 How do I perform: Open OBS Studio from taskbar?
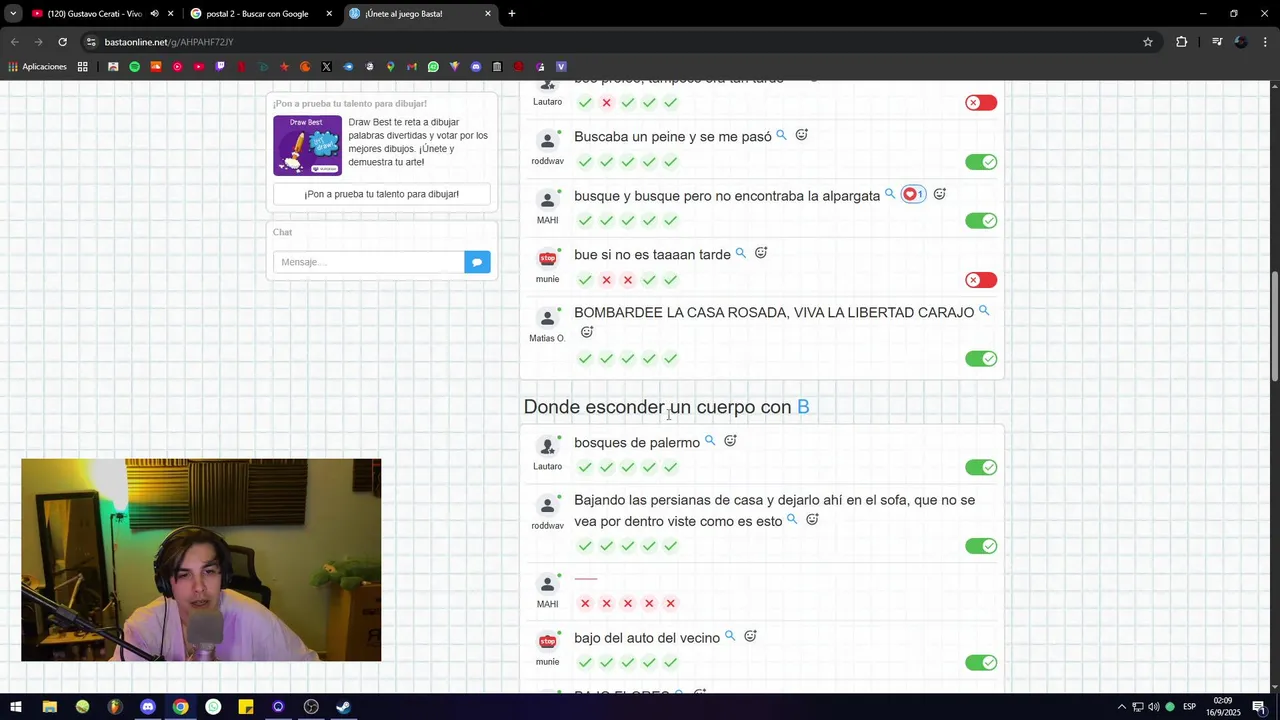pos(311,707)
